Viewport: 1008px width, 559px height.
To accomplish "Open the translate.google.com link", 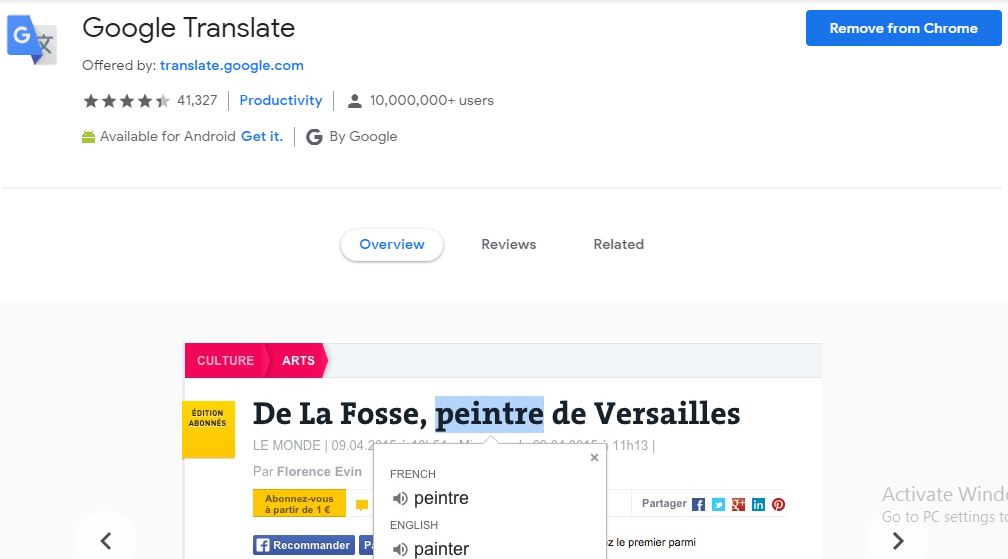I will tap(231, 66).
